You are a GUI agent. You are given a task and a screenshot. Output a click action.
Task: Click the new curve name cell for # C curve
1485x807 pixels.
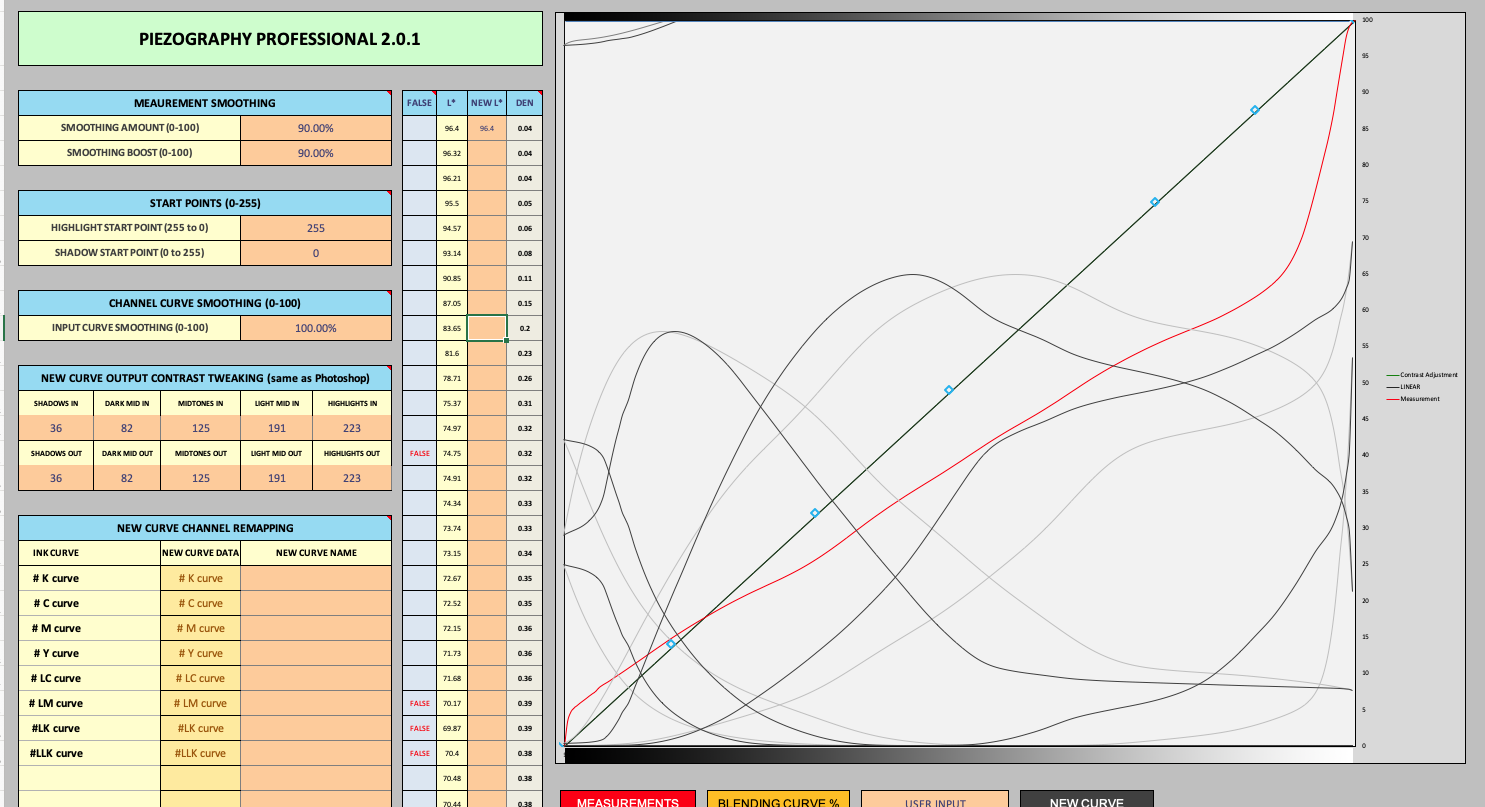(x=316, y=603)
